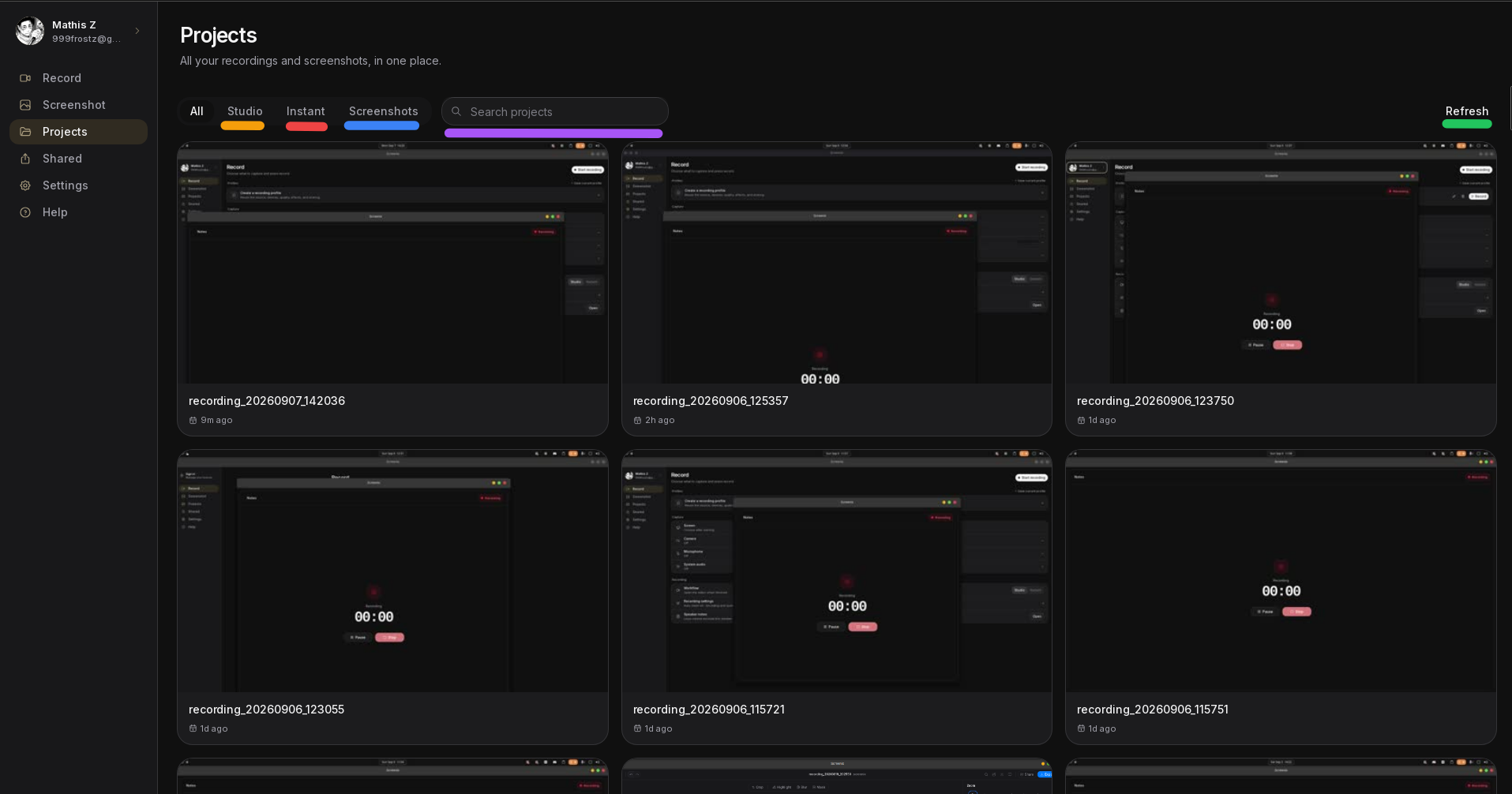Click the Screenshot image icon in sidebar
The image size is (1512, 794).
(25, 105)
